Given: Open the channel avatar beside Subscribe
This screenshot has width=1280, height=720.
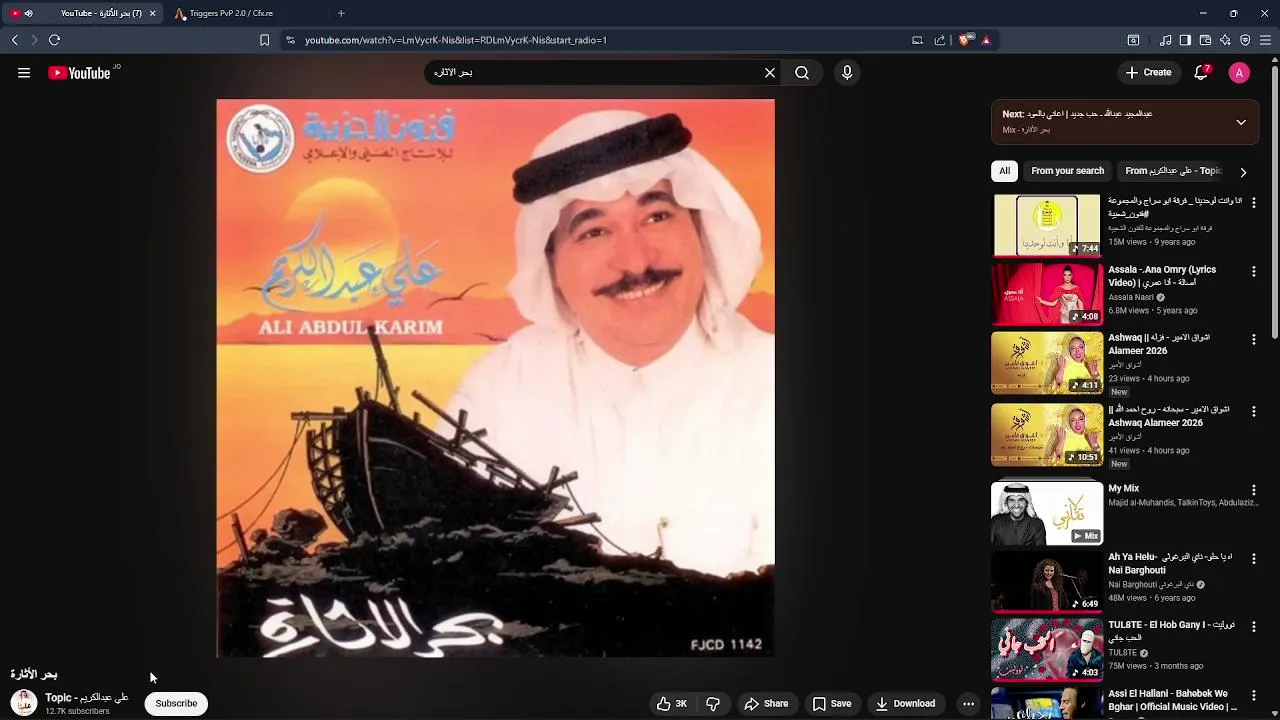Looking at the screenshot, I should click(24, 703).
